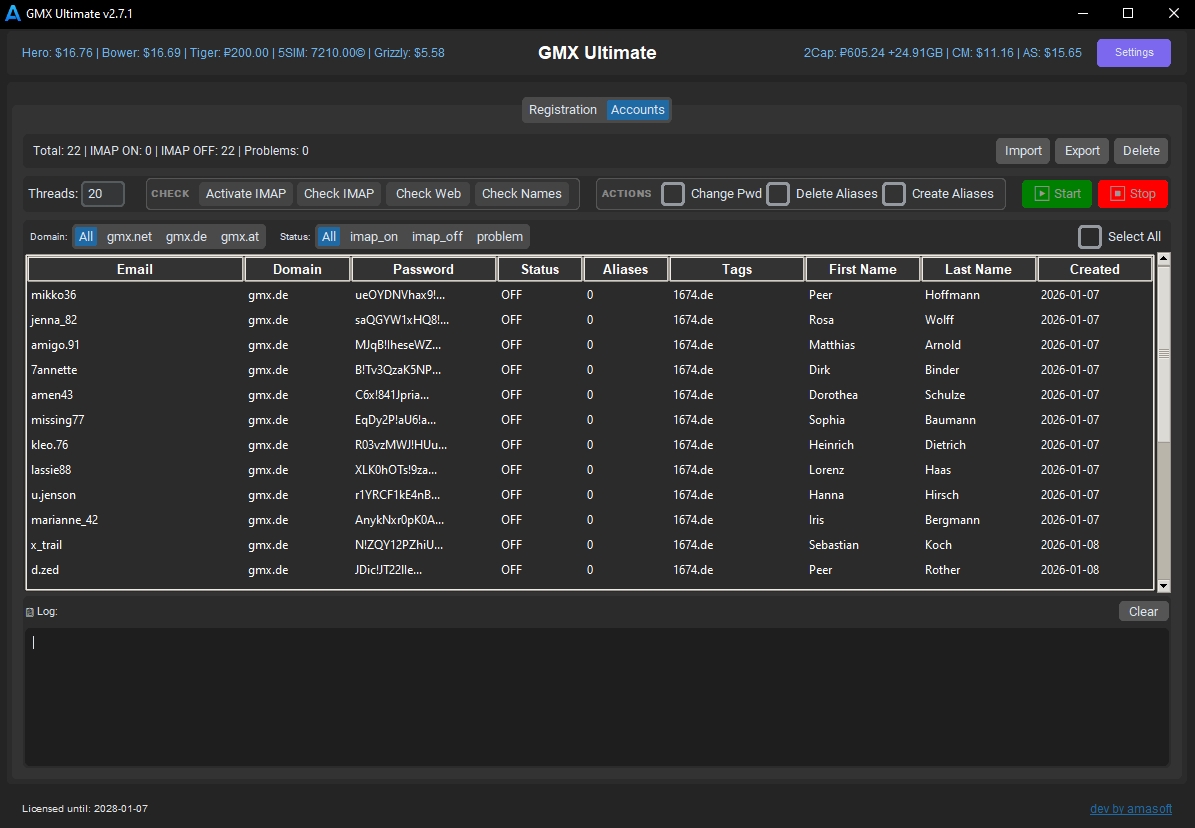Click the Activate IMAP button

click(x=245, y=194)
